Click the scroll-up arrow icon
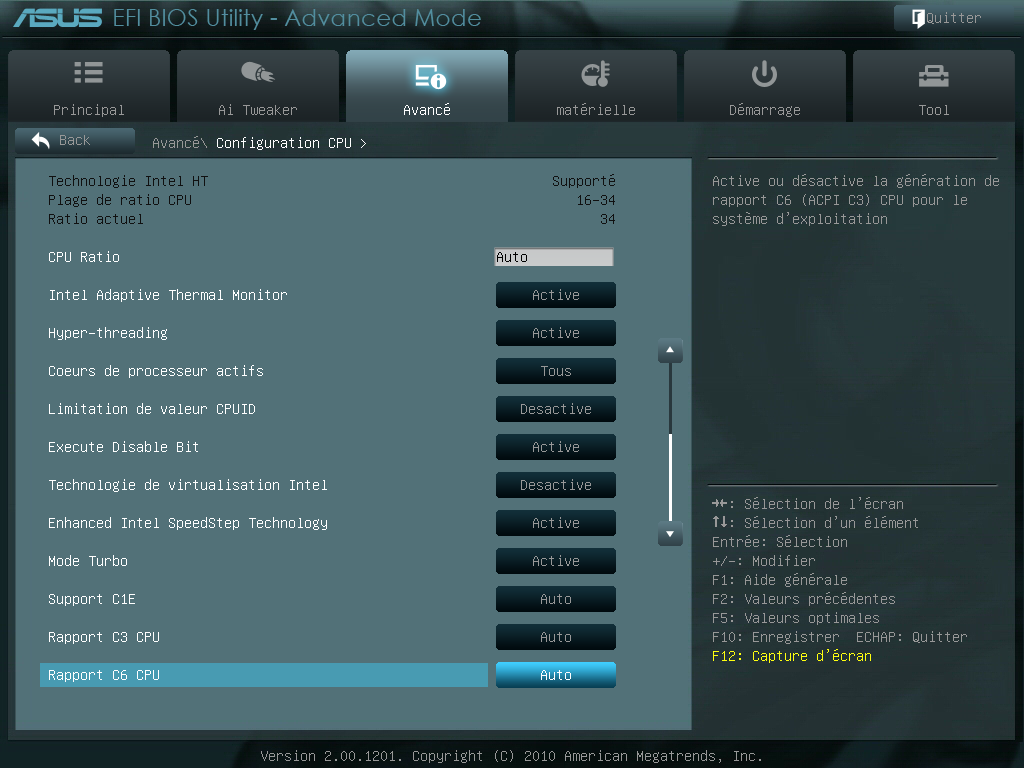1024x768 pixels. [669, 350]
